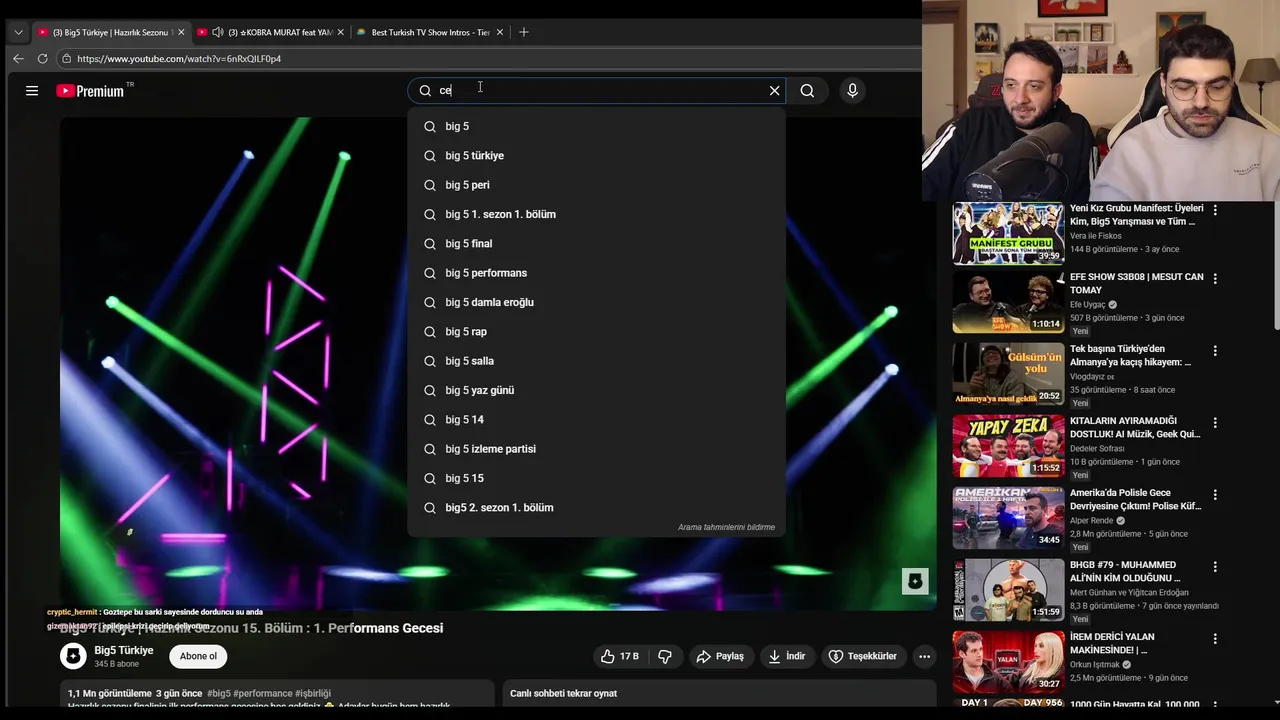Open the tab list dropdown arrow
Image resolution: width=1280 pixels, height=720 pixels.
18,32
